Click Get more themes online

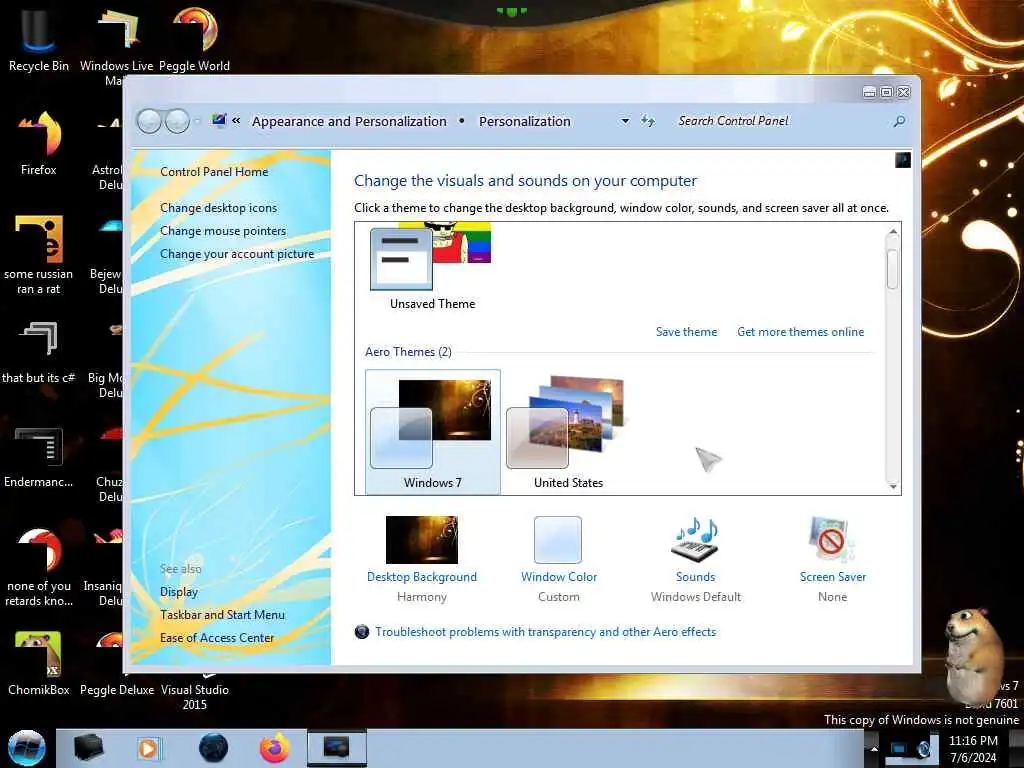pos(801,332)
